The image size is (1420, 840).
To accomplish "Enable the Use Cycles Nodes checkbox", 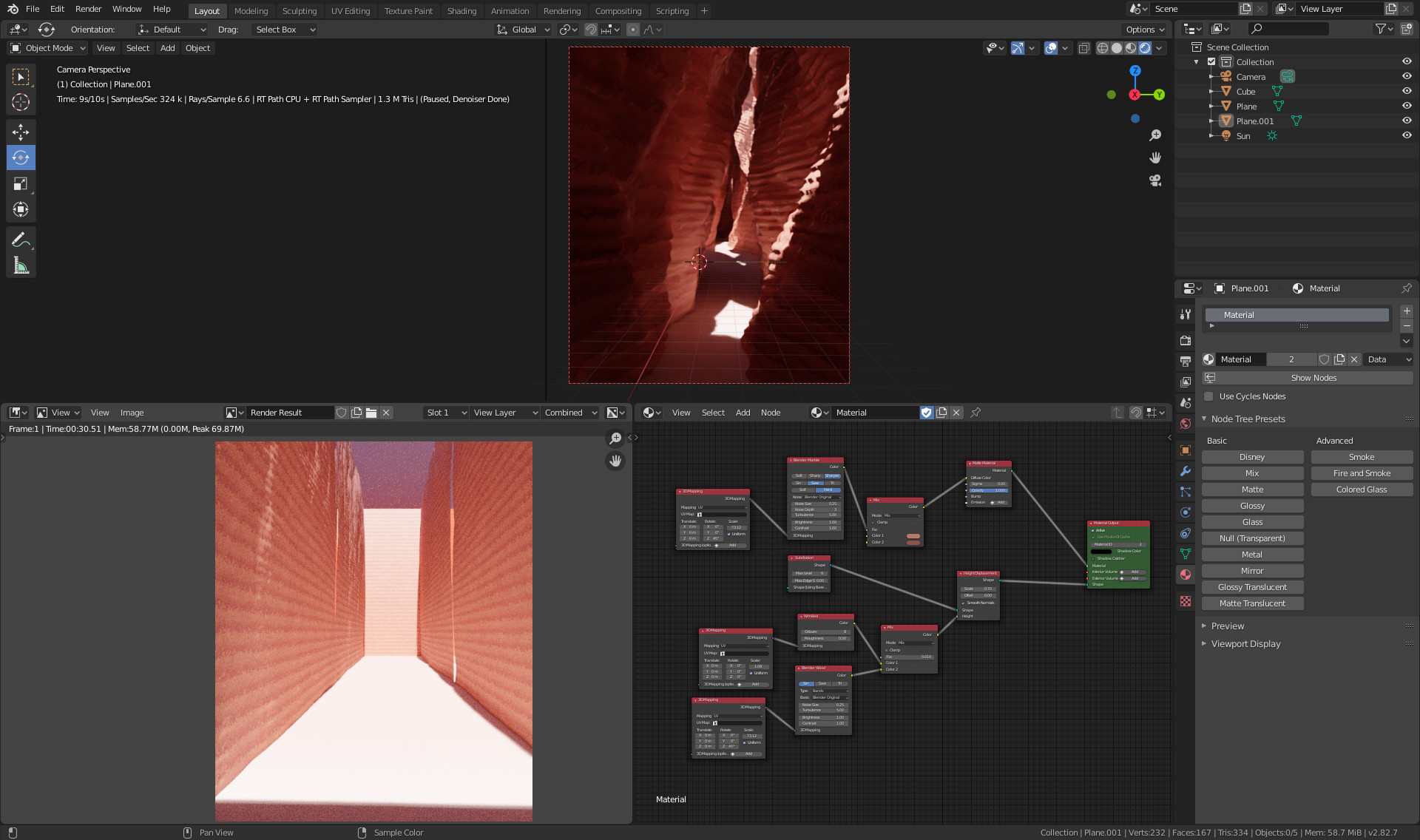I will (1208, 396).
